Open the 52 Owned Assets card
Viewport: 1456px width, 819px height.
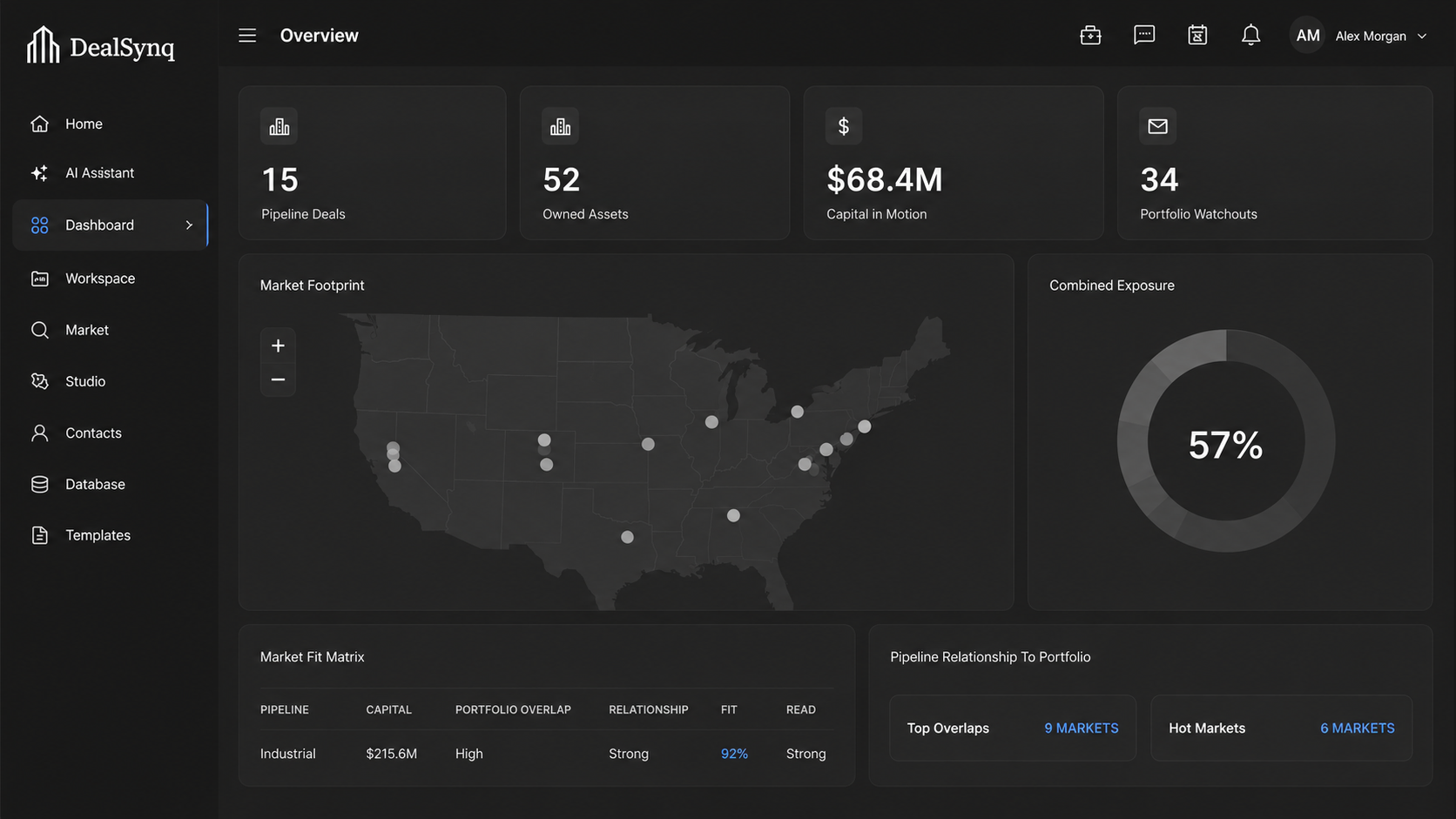coord(655,163)
